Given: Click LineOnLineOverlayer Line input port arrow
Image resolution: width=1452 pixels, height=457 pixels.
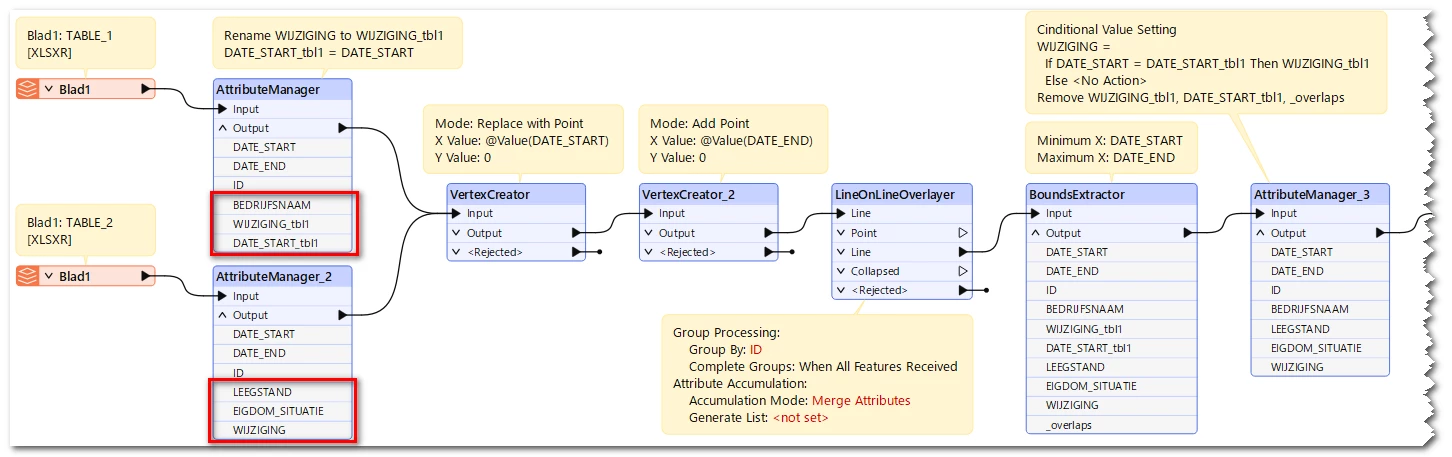Looking at the screenshot, I should tap(842, 213).
